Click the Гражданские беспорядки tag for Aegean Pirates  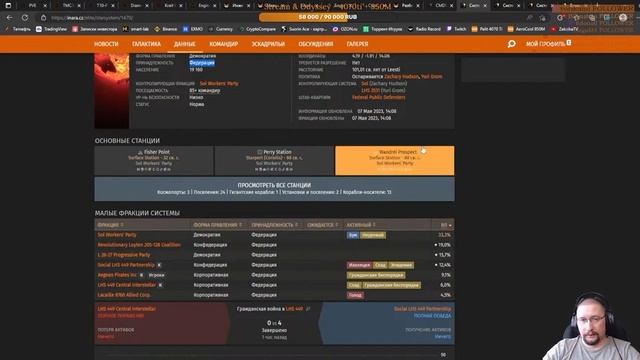376,275
